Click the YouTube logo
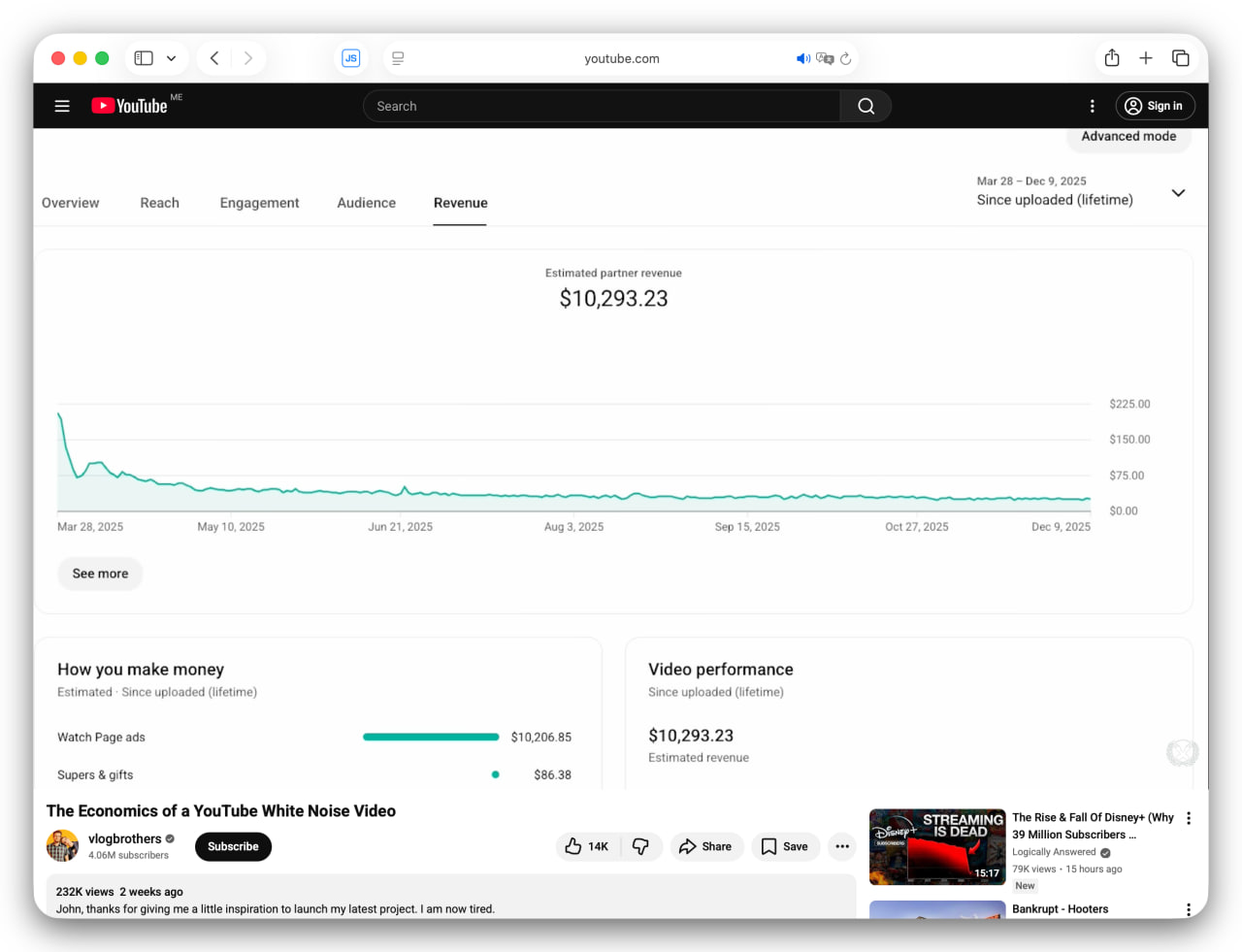1242x952 pixels. point(130,106)
